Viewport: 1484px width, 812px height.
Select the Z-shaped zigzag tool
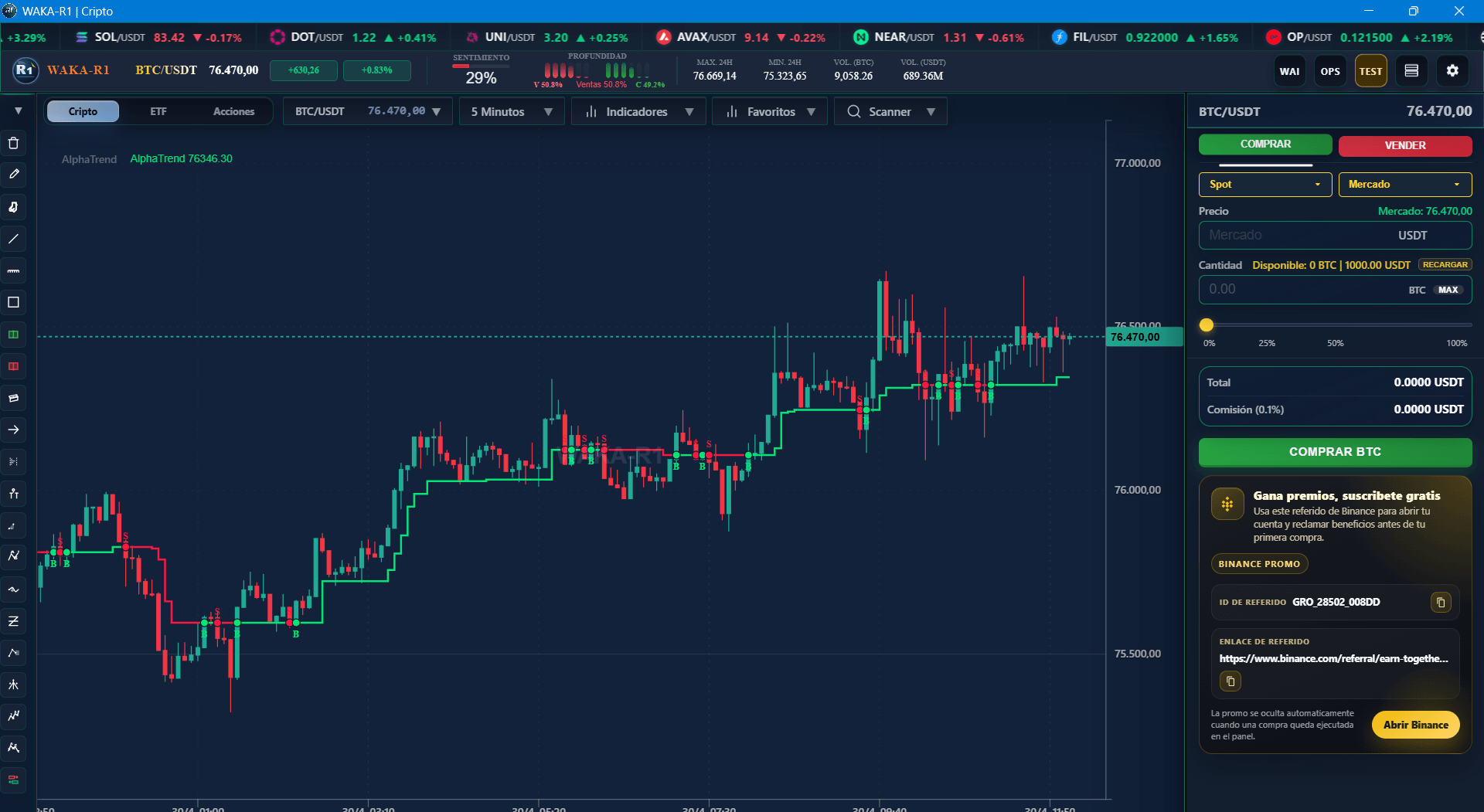pyautogui.click(x=13, y=621)
